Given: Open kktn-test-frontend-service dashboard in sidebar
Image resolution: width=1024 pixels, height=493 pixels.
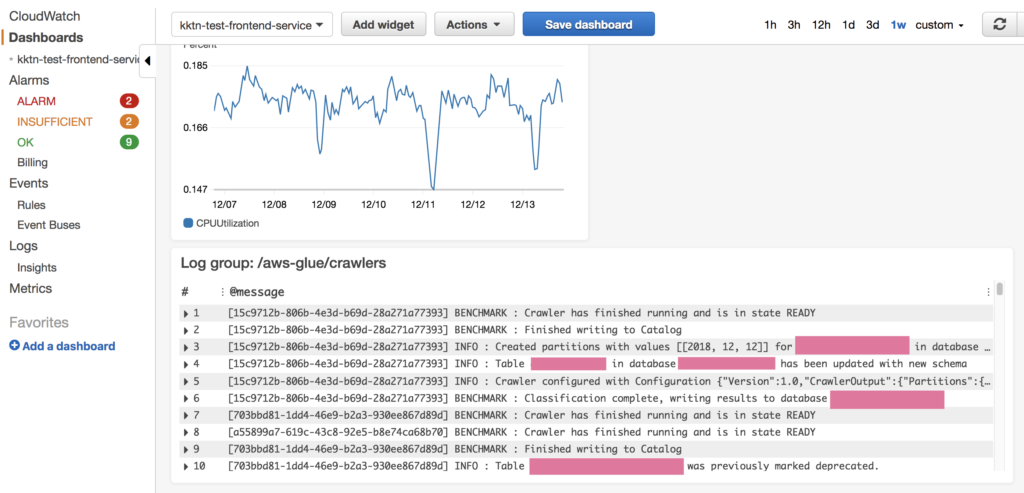Looking at the screenshot, I should coord(79,59).
